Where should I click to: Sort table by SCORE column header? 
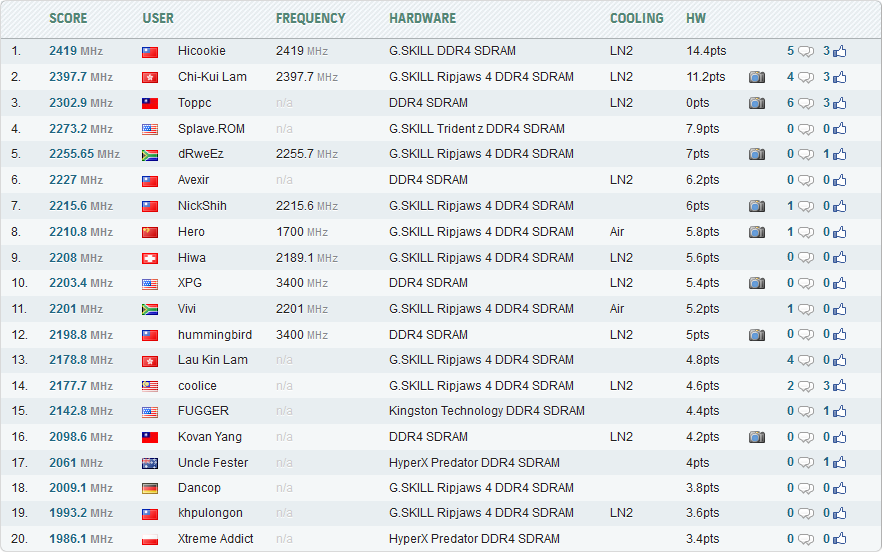68,18
